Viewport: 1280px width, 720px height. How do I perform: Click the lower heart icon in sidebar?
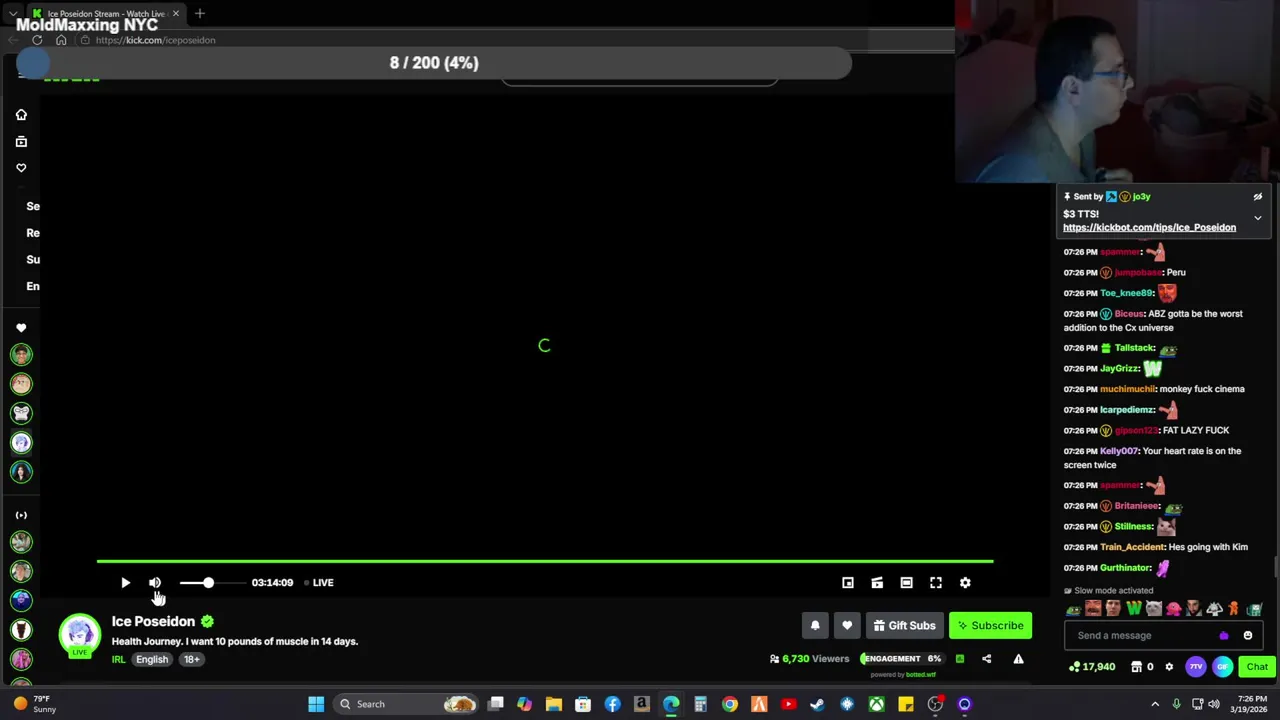pos(21,328)
